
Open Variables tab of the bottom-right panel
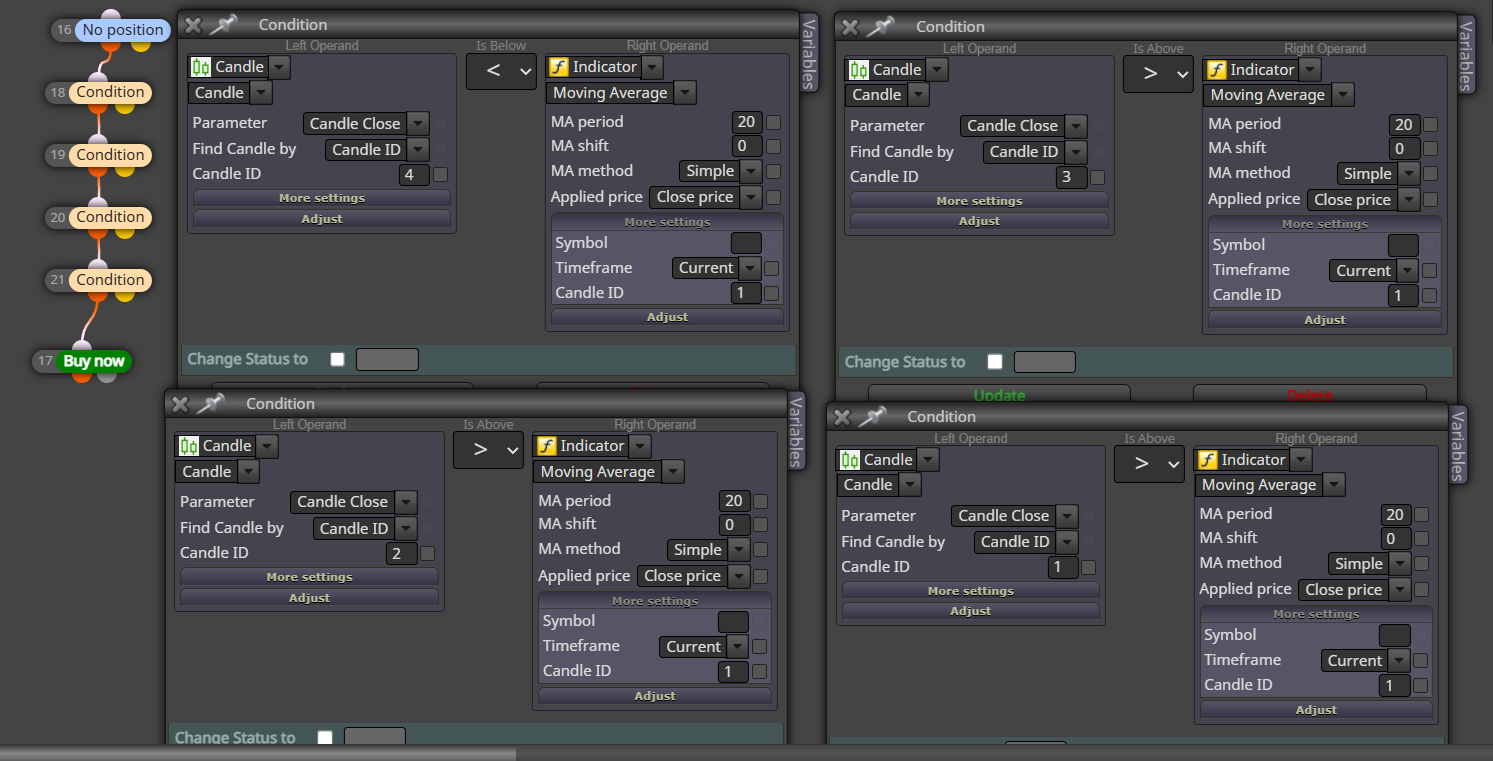tap(1458, 446)
